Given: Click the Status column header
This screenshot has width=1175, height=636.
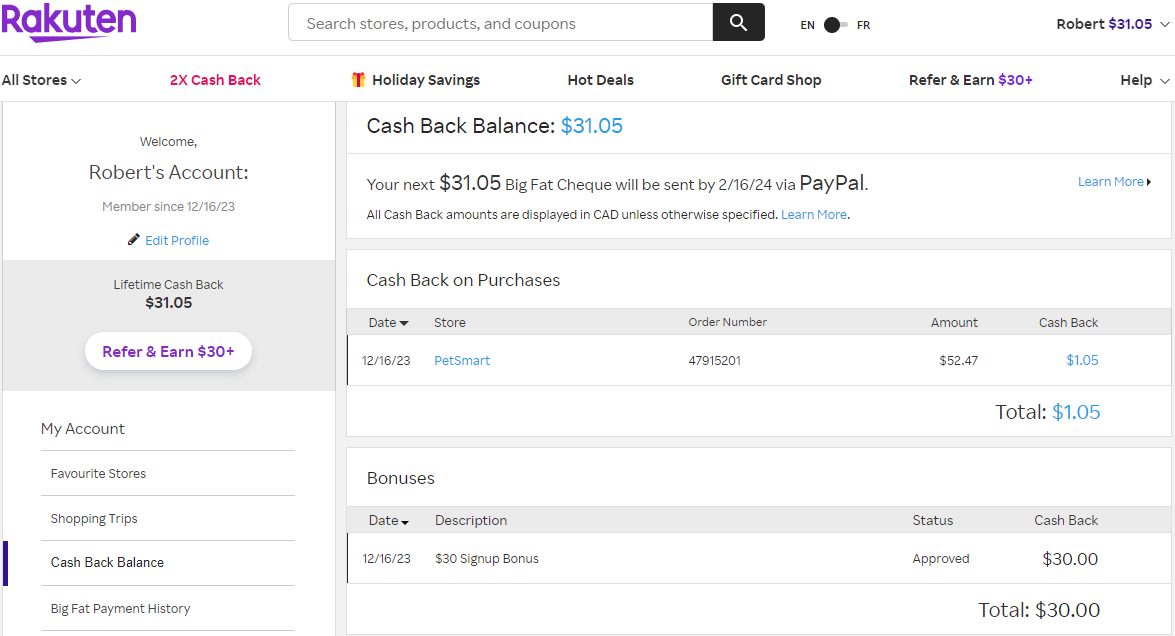Looking at the screenshot, I should (932, 521).
